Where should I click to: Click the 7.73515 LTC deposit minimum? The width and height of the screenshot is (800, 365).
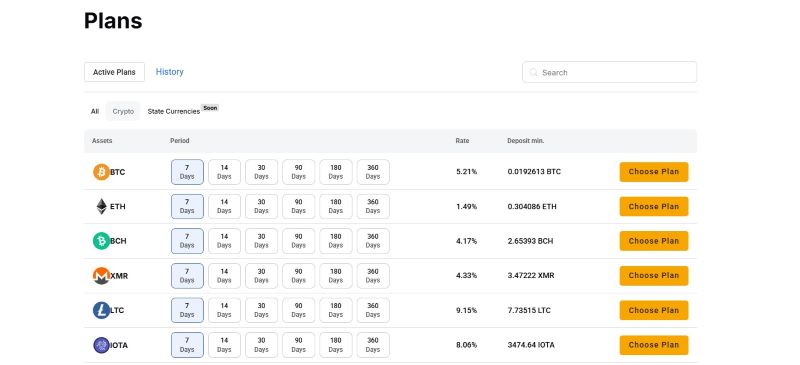coord(529,310)
